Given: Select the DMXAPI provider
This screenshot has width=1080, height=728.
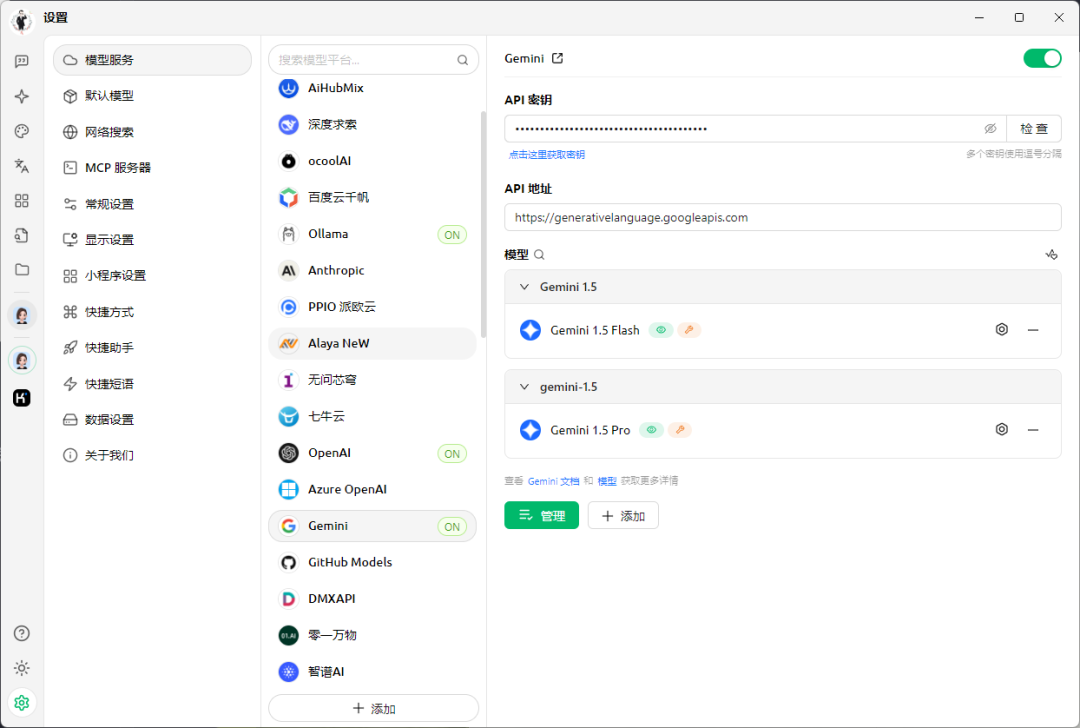Looking at the screenshot, I should [372, 599].
